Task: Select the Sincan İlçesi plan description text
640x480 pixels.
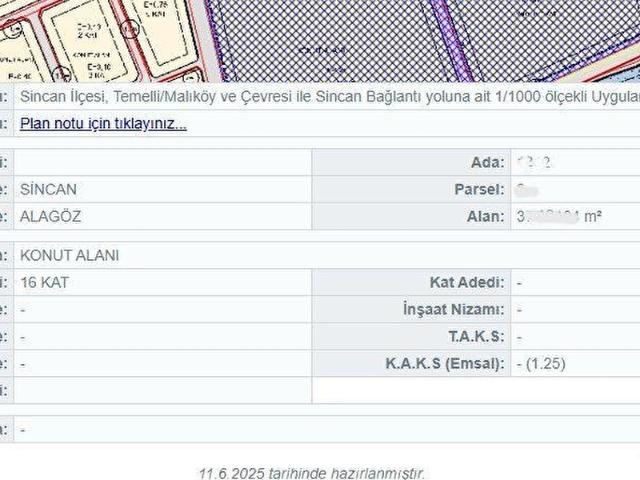Action: (x=330, y=96)
